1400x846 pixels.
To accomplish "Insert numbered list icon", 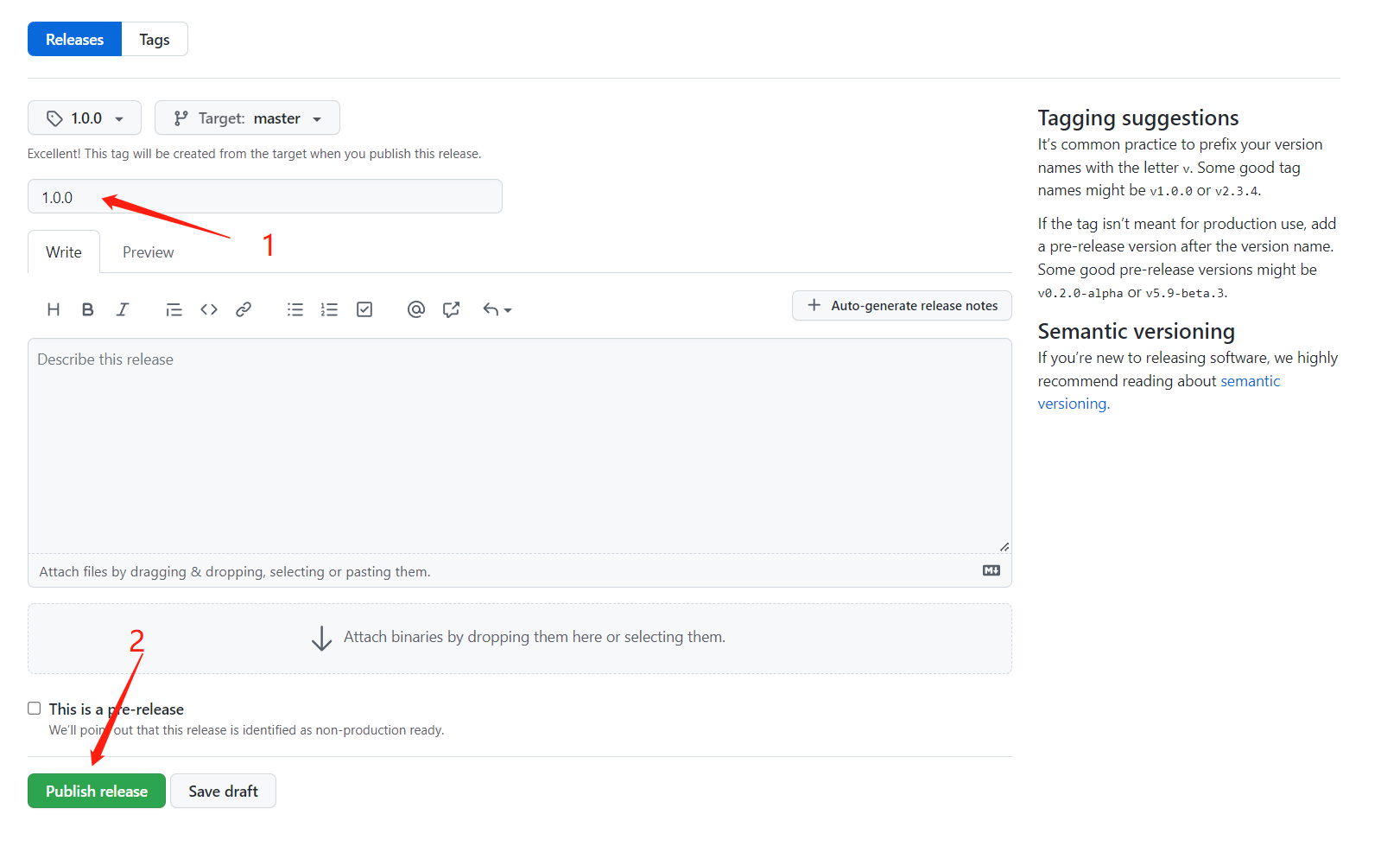I will tap(329, 309).
